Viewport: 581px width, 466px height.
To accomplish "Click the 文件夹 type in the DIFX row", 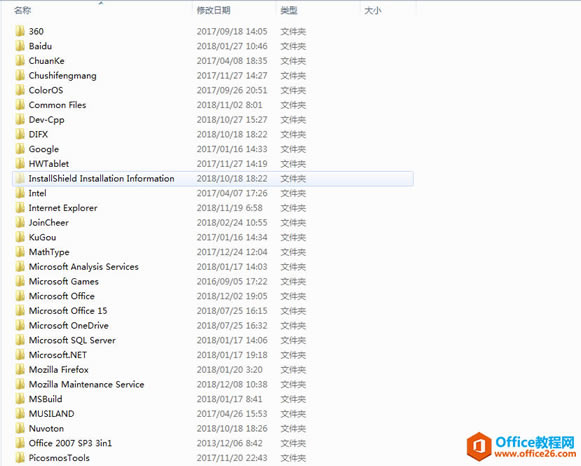I will pos(293,134).
